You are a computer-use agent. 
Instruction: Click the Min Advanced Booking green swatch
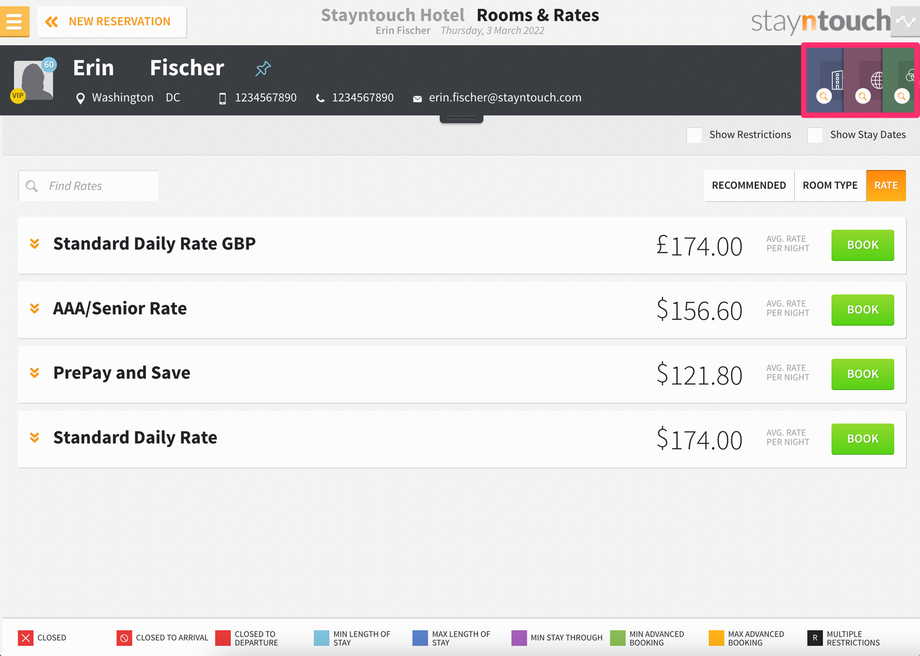618,638
